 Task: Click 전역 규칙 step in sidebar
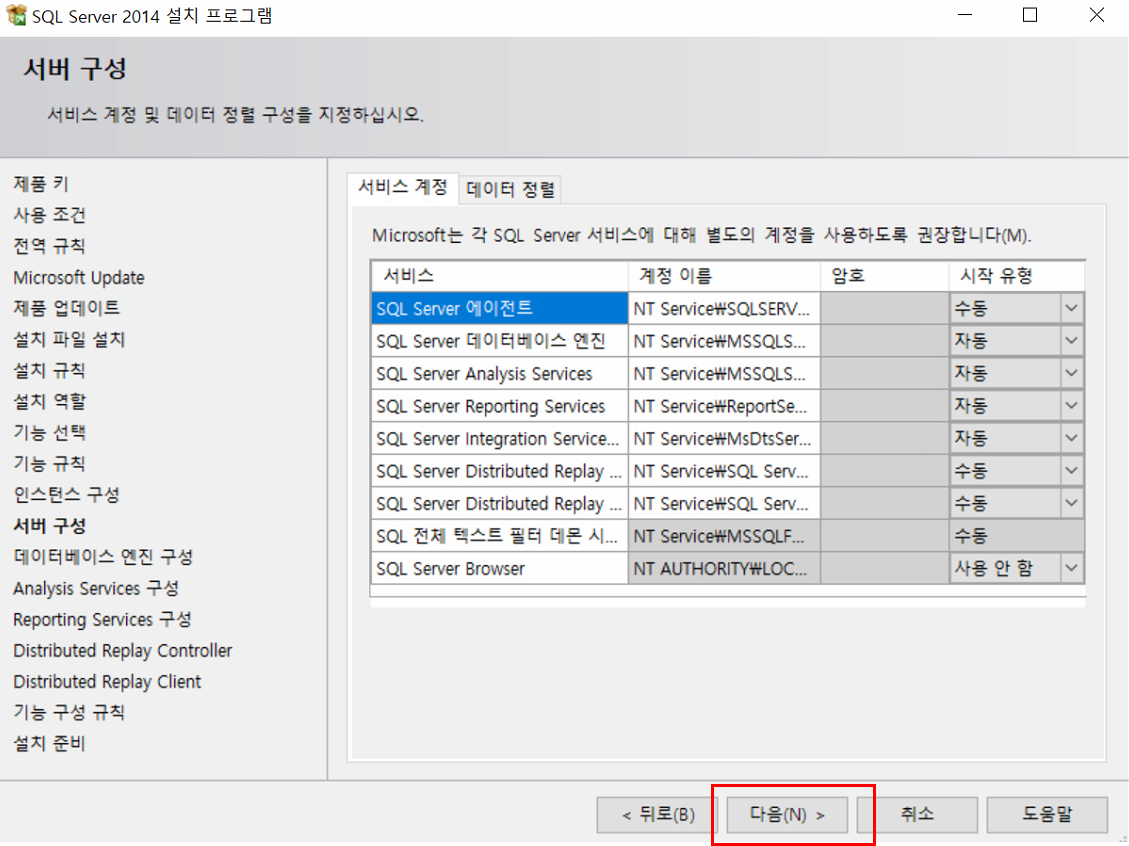49,246
